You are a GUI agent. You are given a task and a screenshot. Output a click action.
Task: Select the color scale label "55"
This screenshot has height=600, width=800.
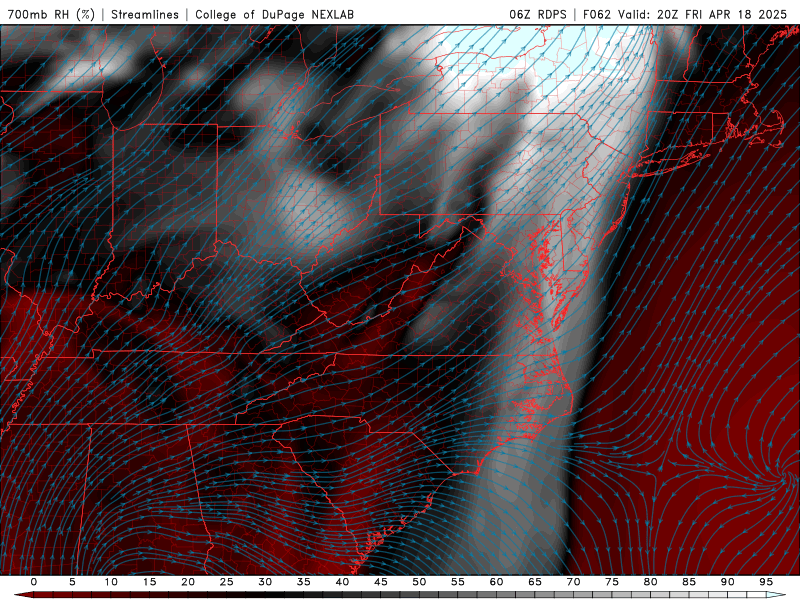point(458,582)
